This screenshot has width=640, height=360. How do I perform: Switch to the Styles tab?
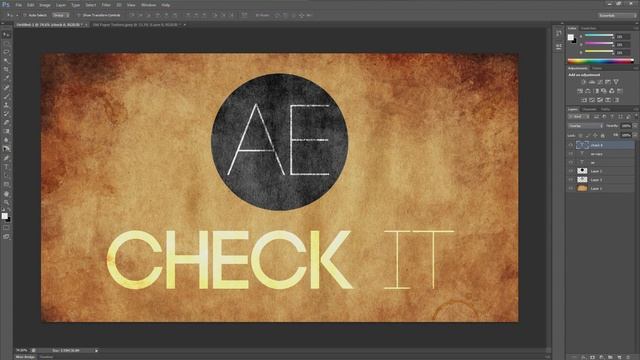597,69
